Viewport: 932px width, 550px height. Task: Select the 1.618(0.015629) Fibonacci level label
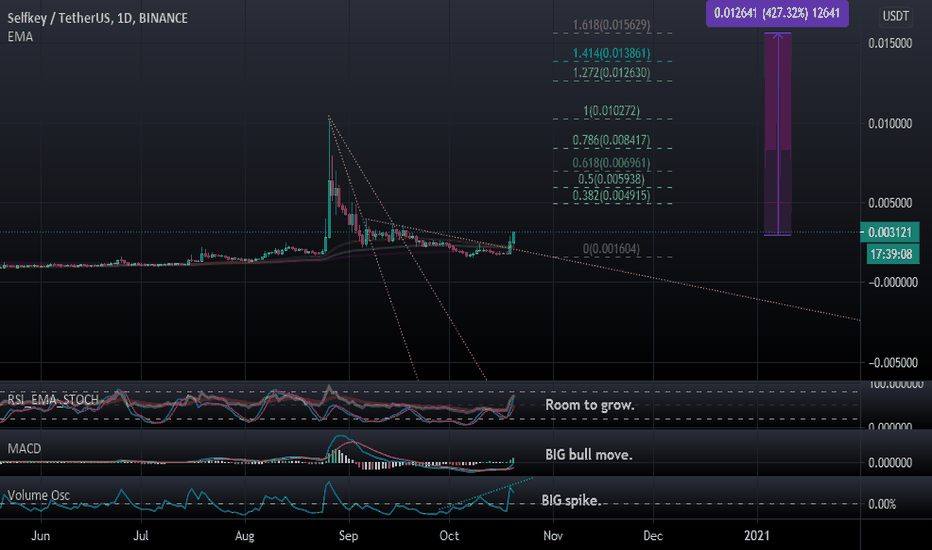[x=611, y=25]
